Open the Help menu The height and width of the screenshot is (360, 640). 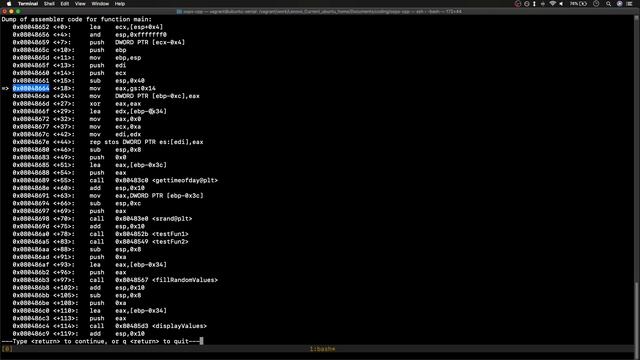(120, 4)
